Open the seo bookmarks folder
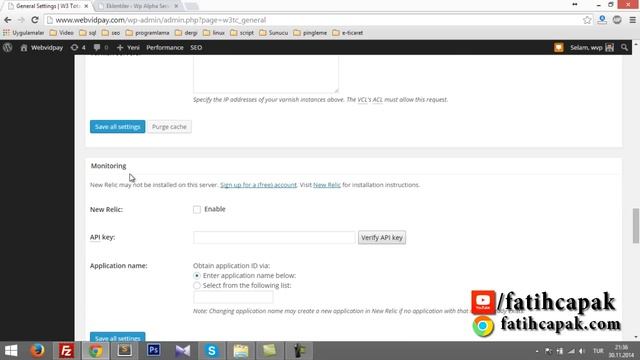The height and width of the screenshot is (360, 640). 111,33
